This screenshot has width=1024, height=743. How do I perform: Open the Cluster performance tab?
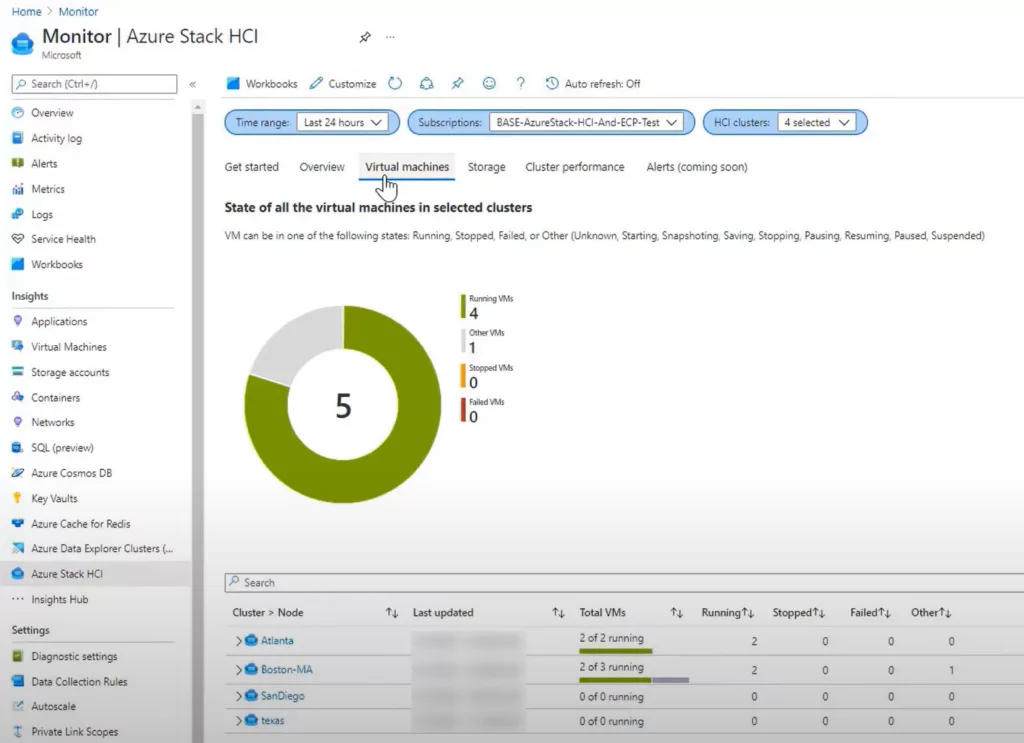click(x=575, y=167)
